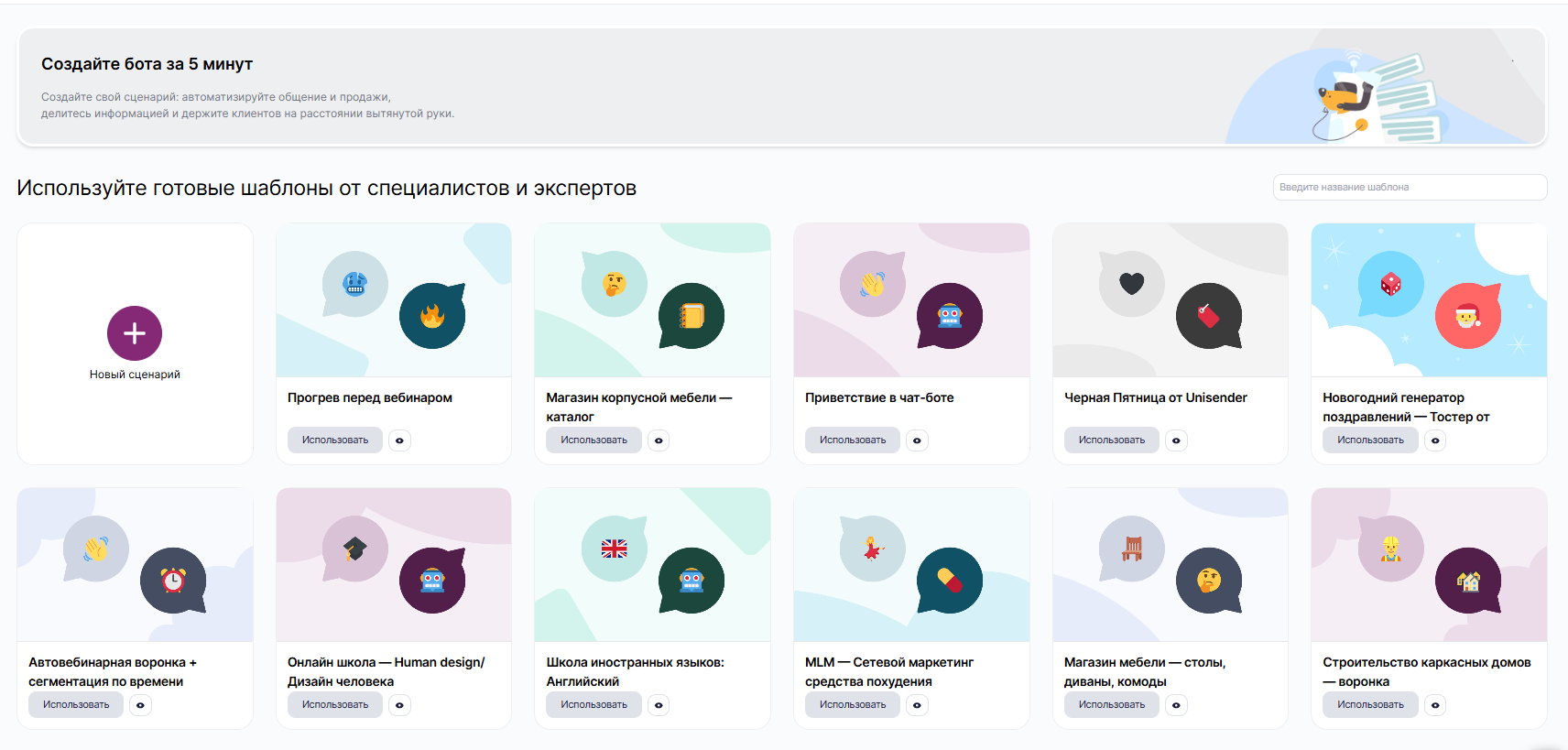
Task: Use the Прогрев перед вебинаром template
Action: 335,440
